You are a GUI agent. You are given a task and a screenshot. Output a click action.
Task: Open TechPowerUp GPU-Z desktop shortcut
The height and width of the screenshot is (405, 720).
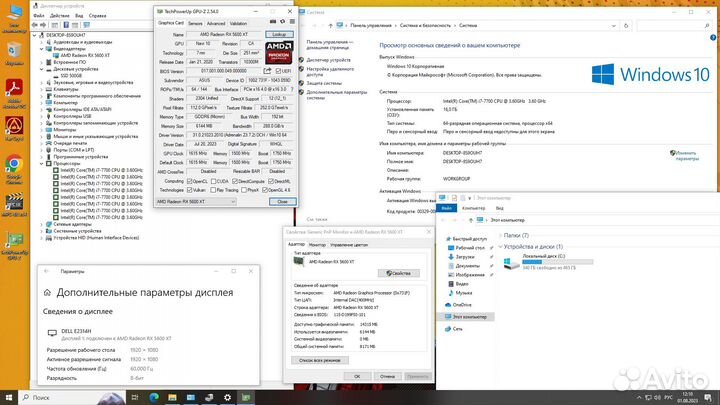pyautogui.click(x=14, y=240)
